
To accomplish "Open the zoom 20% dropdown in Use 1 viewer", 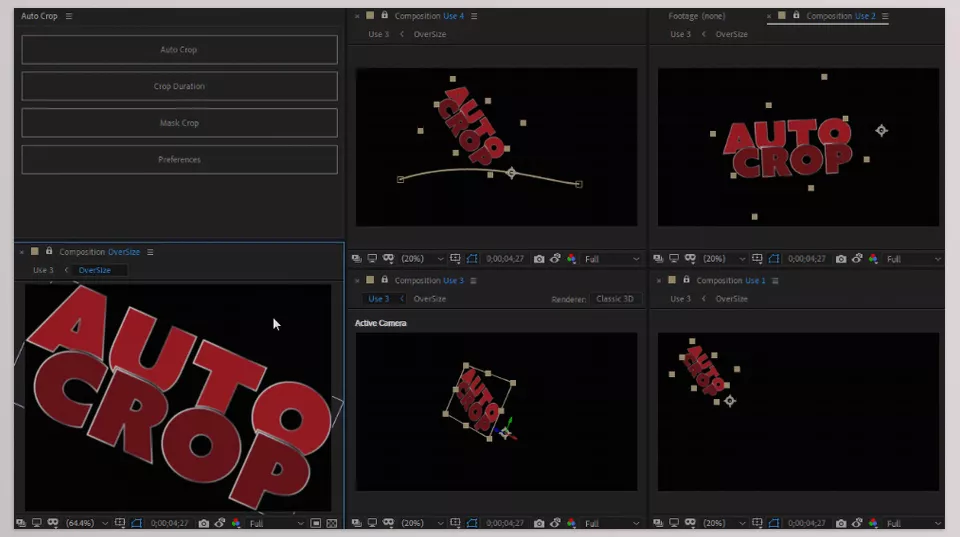I will pos(724,523).
